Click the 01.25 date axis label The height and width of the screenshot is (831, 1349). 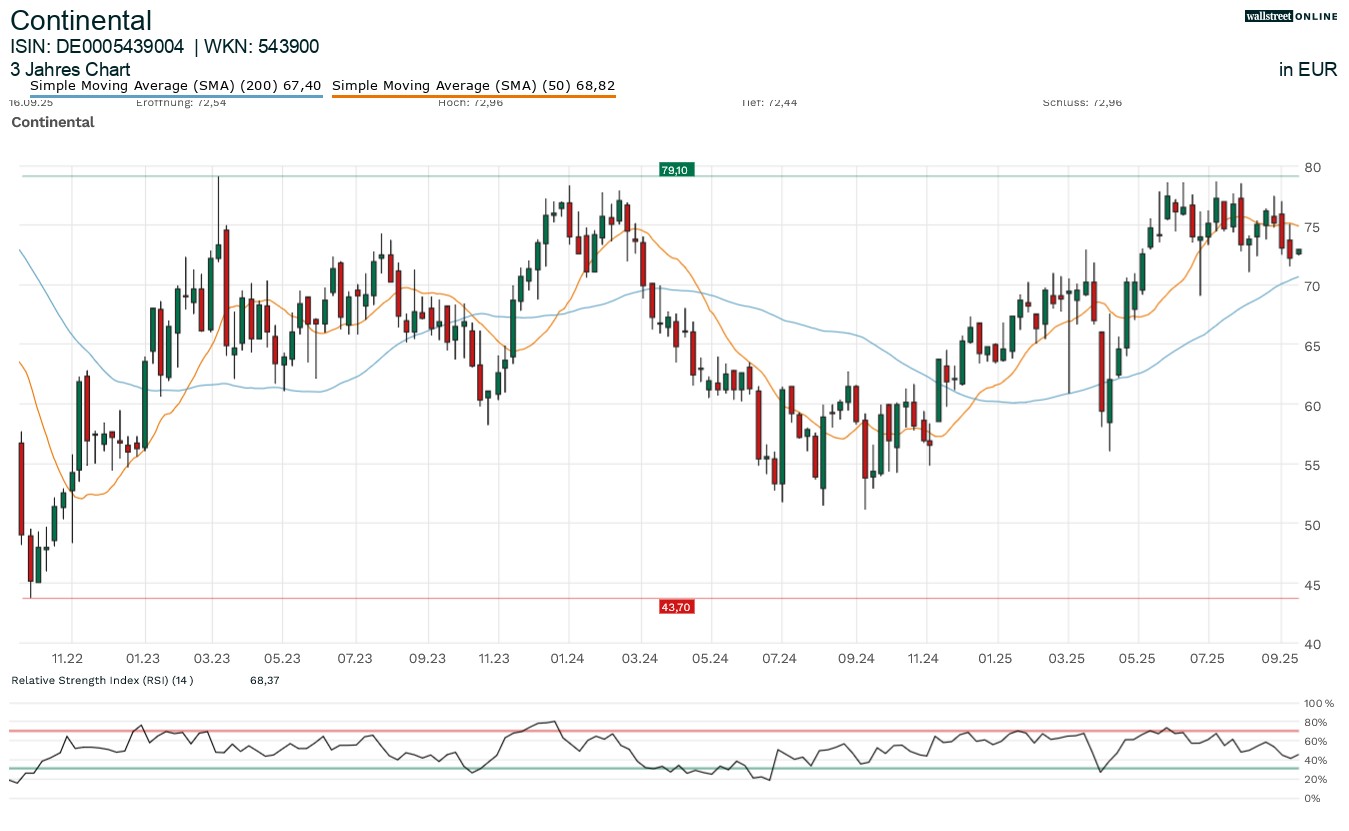(995, 658)
